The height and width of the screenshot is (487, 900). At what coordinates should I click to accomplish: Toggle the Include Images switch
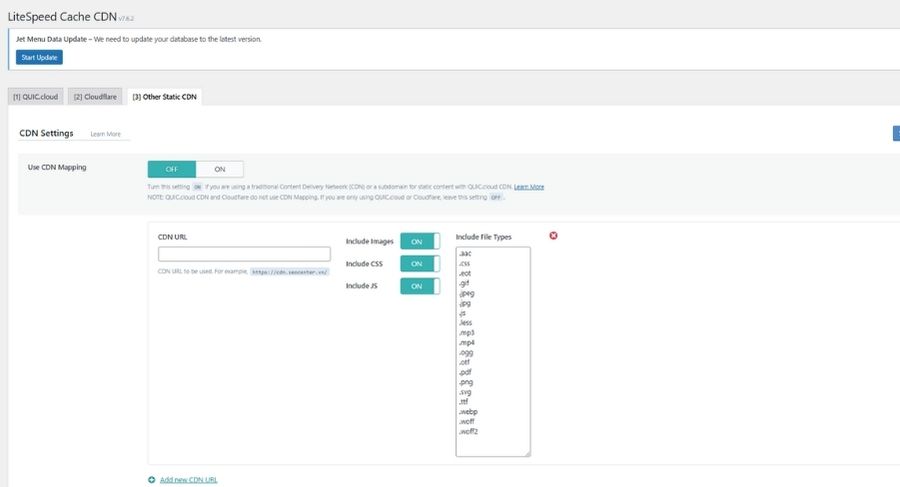[x=419, y=241]
